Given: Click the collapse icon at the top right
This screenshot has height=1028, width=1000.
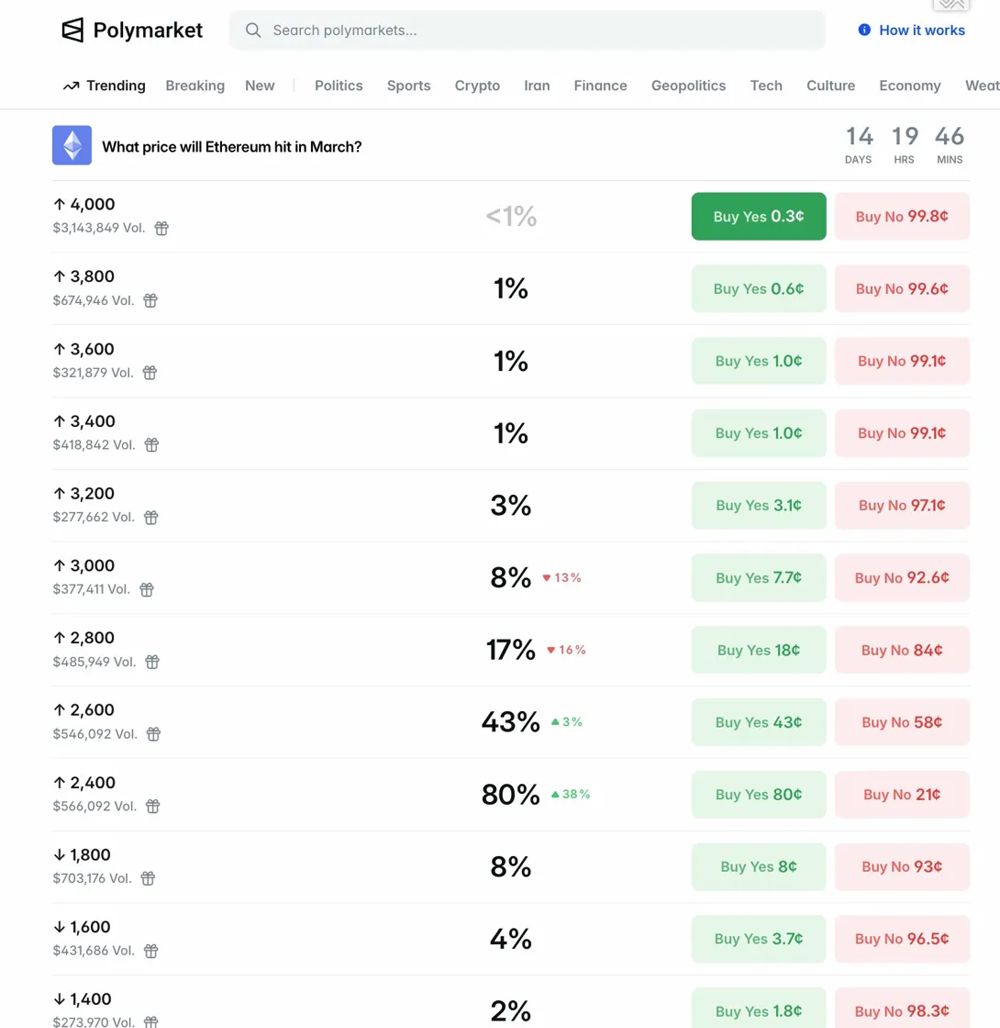Looking at the screenshot, I should tap(950, 5).
